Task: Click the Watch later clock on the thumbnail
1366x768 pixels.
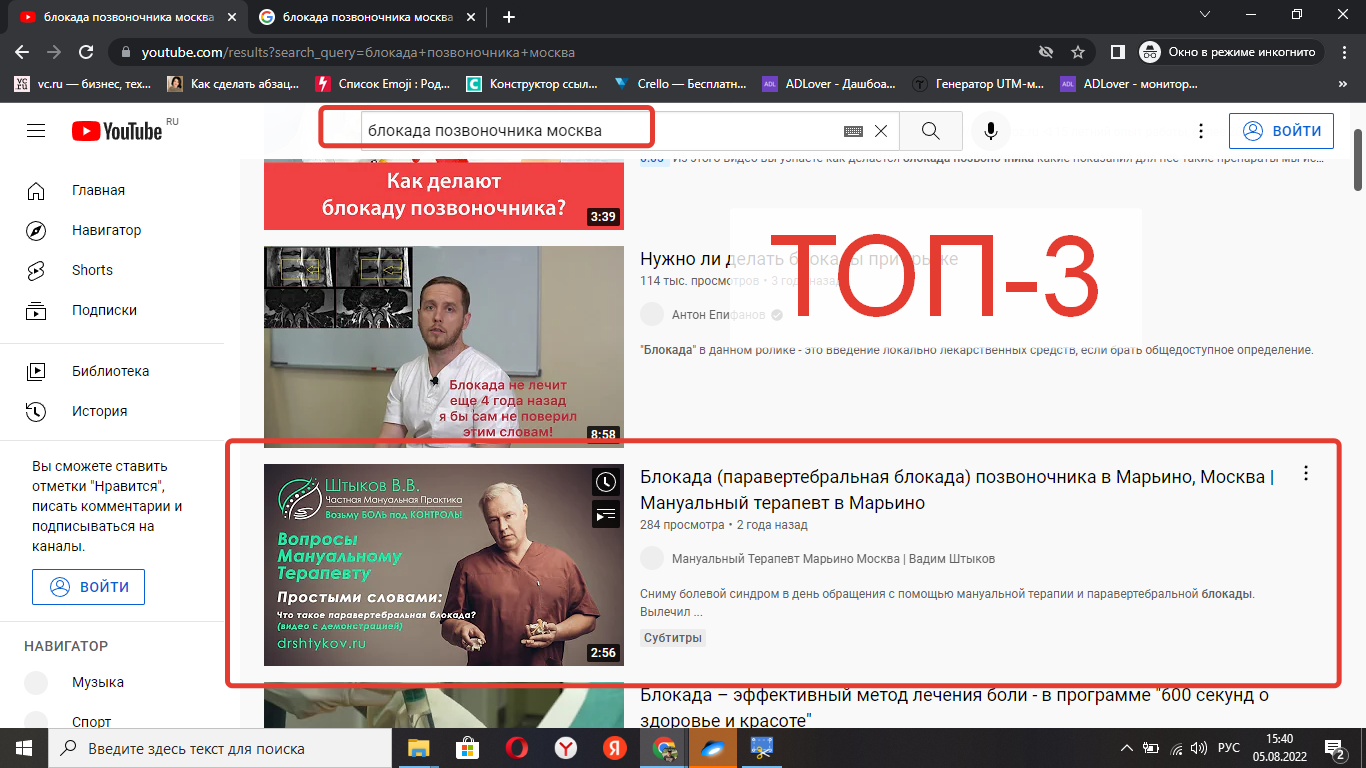Action: click(x=605, y=482)
